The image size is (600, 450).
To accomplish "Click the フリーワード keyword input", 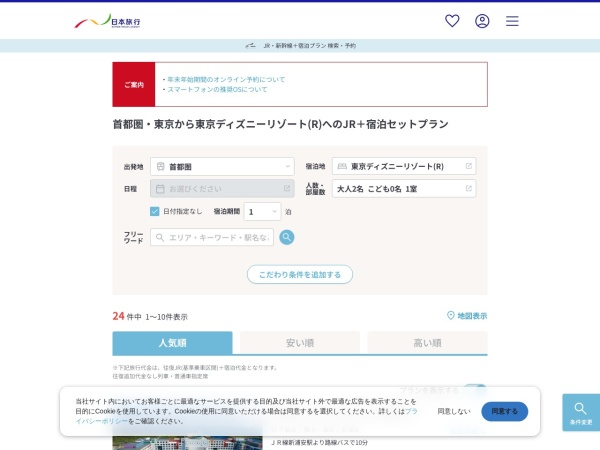I will 212,237.
